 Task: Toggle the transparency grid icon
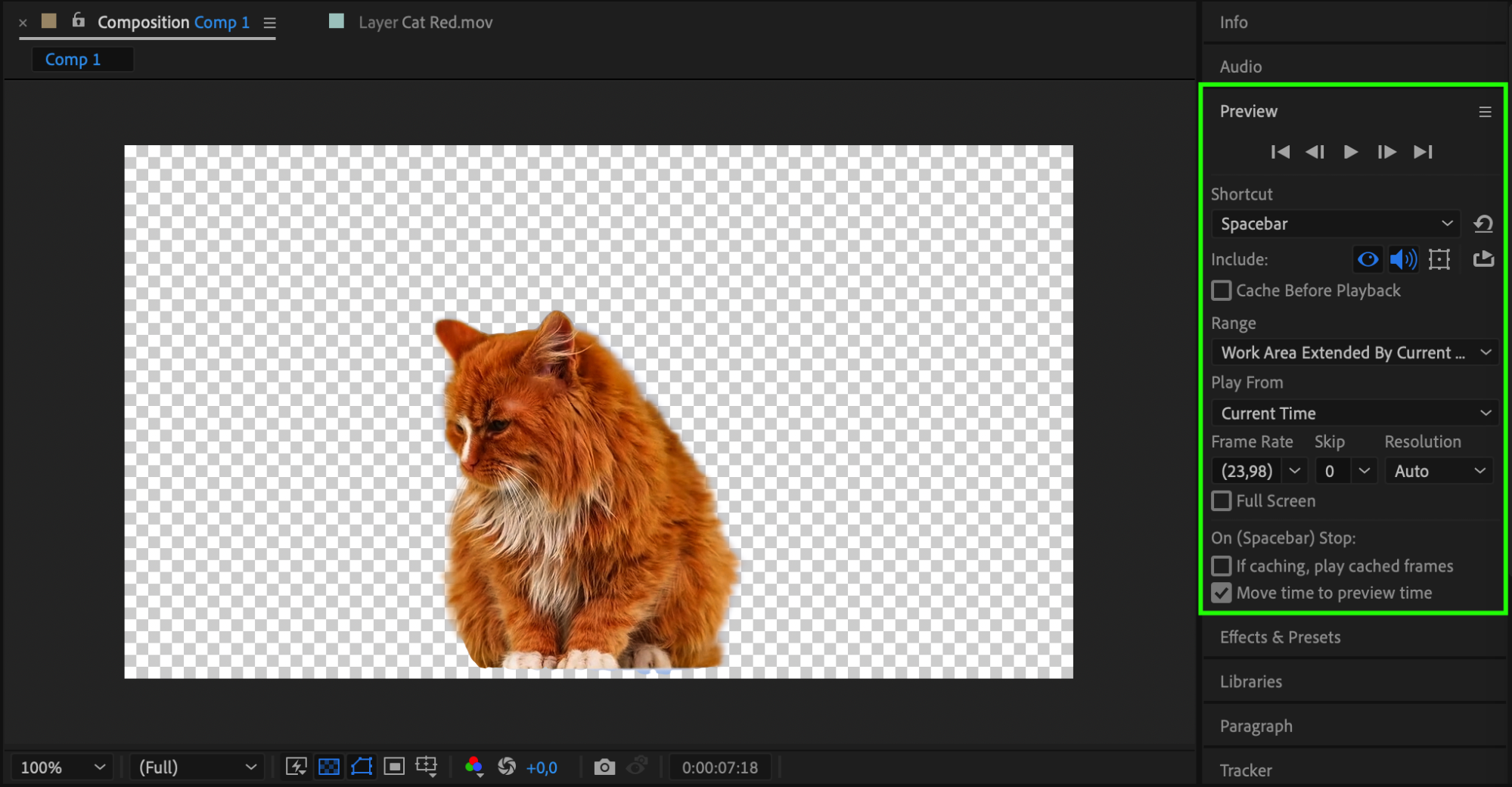329,767
